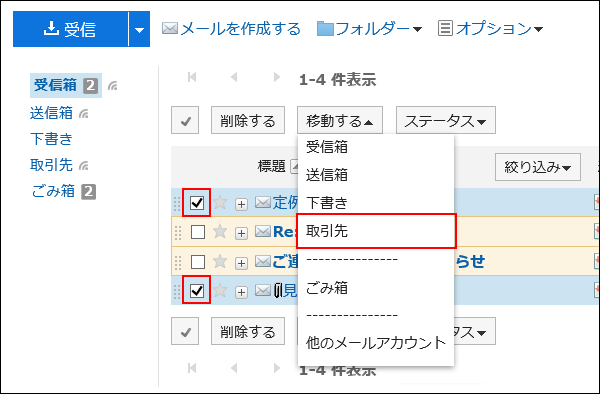
Task: Click attachment clip icon on fourth mail
Action: coord(278,291)
